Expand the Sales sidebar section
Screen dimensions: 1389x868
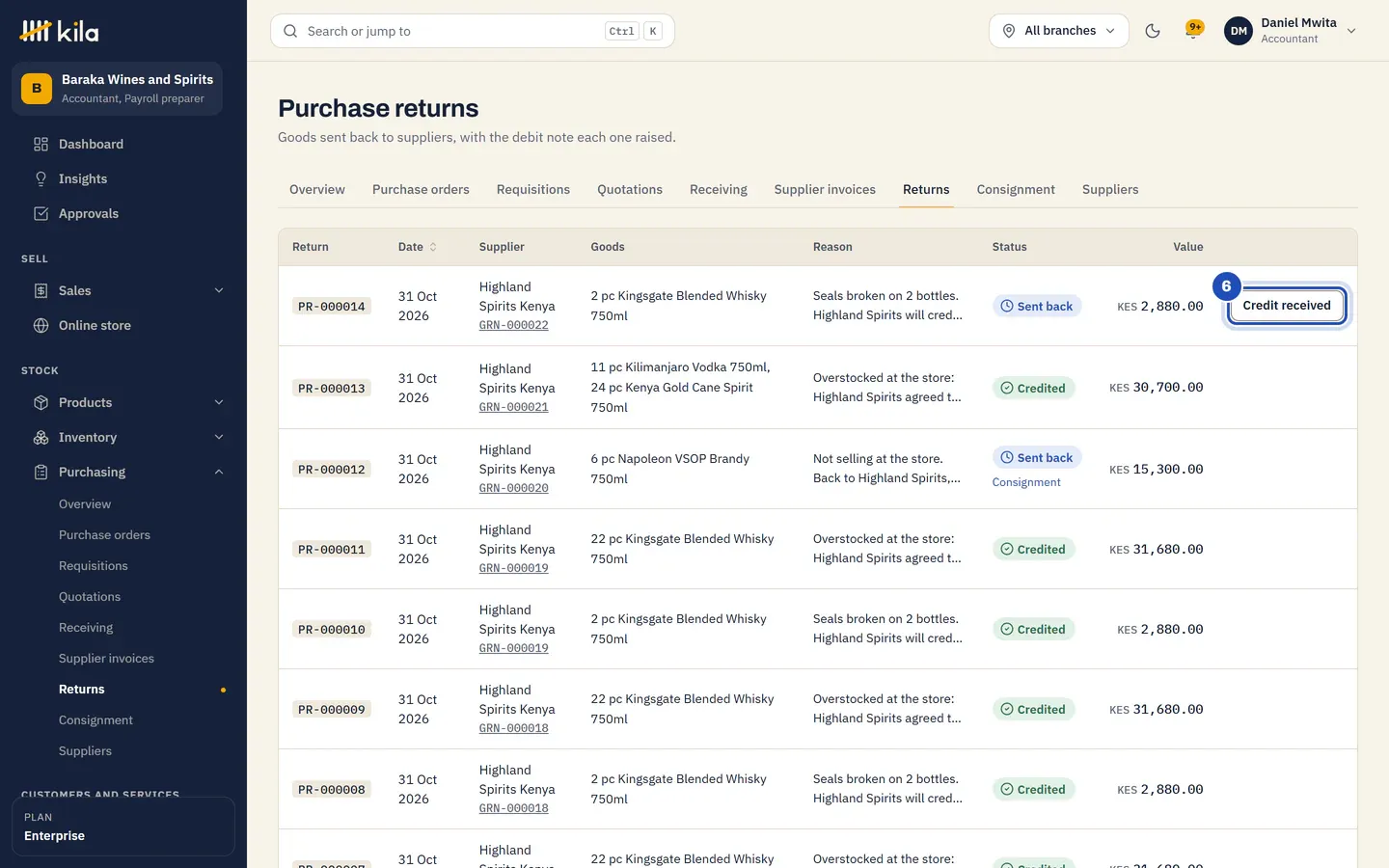point(219,291)
